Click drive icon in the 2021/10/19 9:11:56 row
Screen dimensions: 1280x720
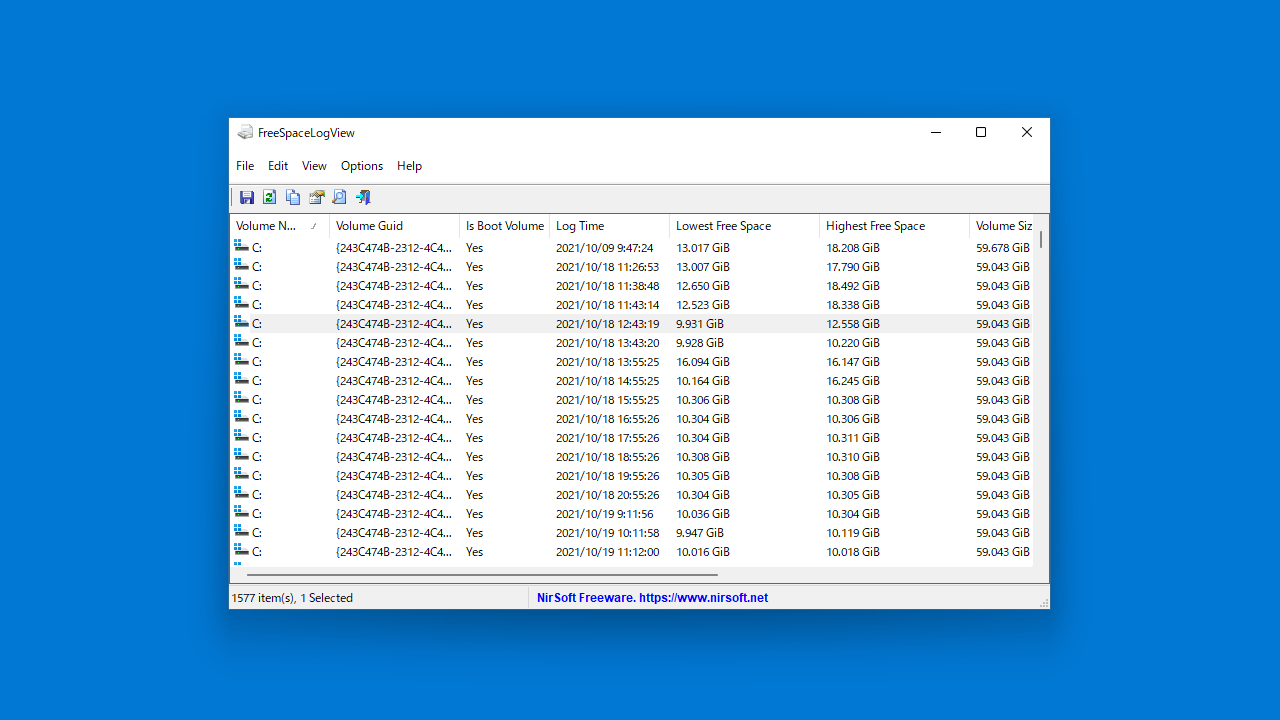click(x=241, y=512)
